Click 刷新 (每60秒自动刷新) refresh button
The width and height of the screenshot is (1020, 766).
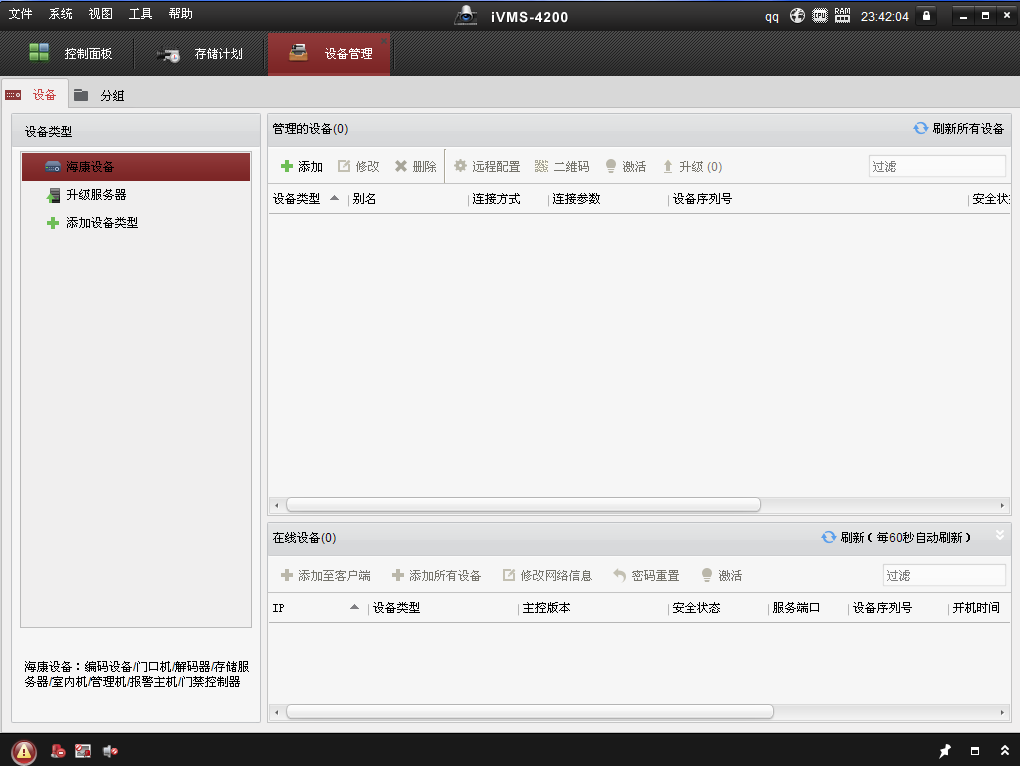(x=896, y=538)
